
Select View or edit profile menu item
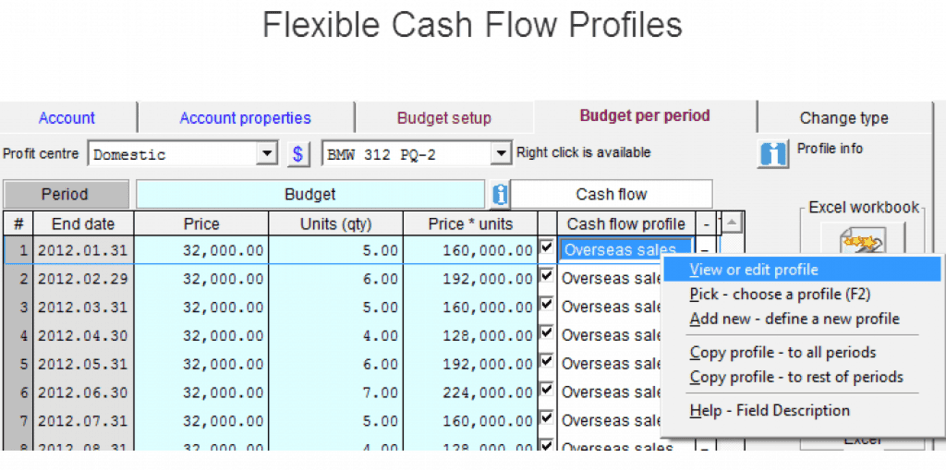pos(754,269)
